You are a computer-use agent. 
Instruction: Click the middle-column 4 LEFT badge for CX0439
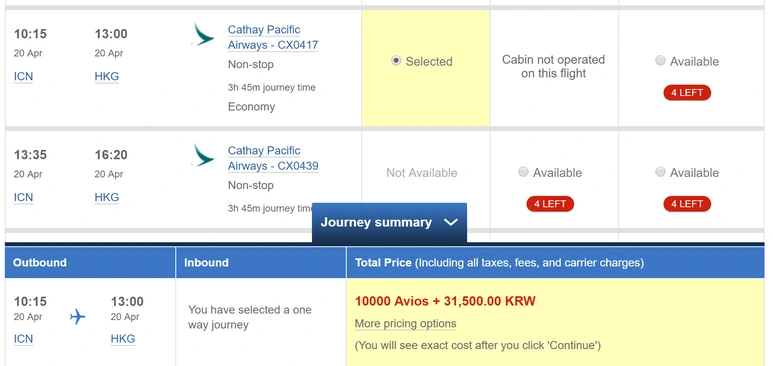[550, 204]
